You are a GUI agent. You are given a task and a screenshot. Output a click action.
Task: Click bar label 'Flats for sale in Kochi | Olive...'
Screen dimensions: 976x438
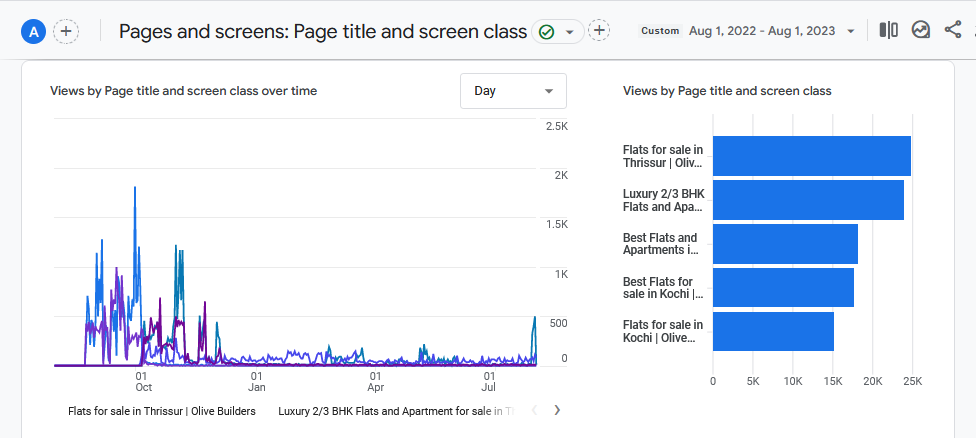663,331
